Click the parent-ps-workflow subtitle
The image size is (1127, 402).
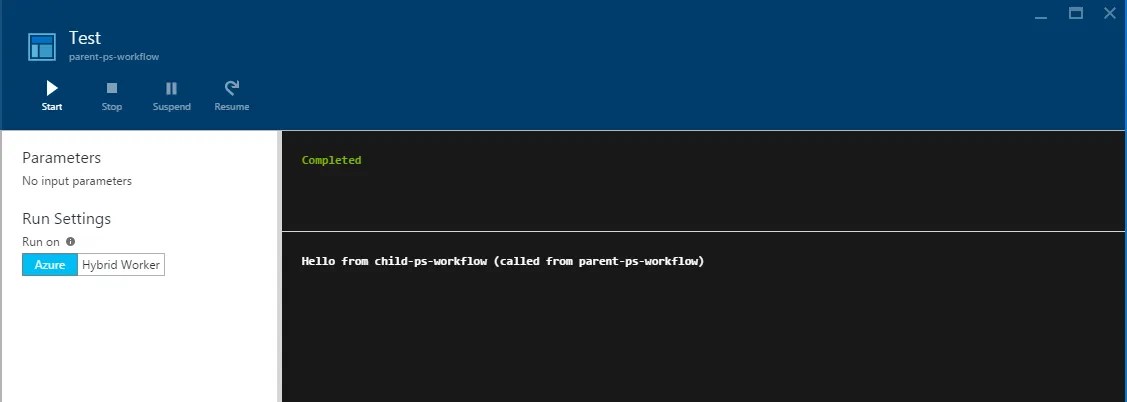[x=114, y=57]
